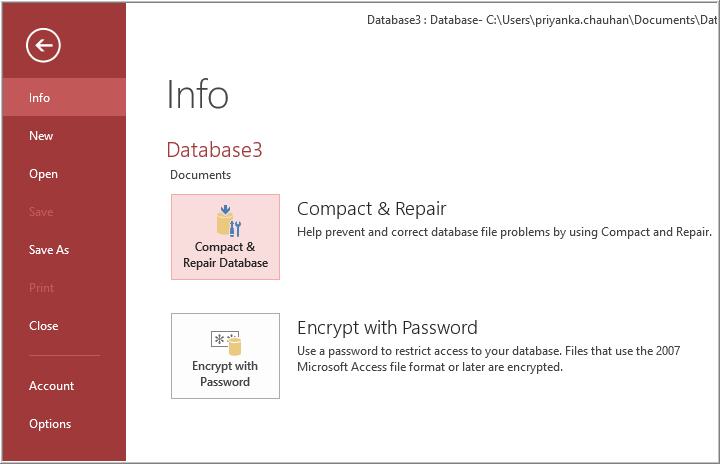The image size is (720, 464).
Task: Select Save As in the sidebar
Action: point(49,250)
